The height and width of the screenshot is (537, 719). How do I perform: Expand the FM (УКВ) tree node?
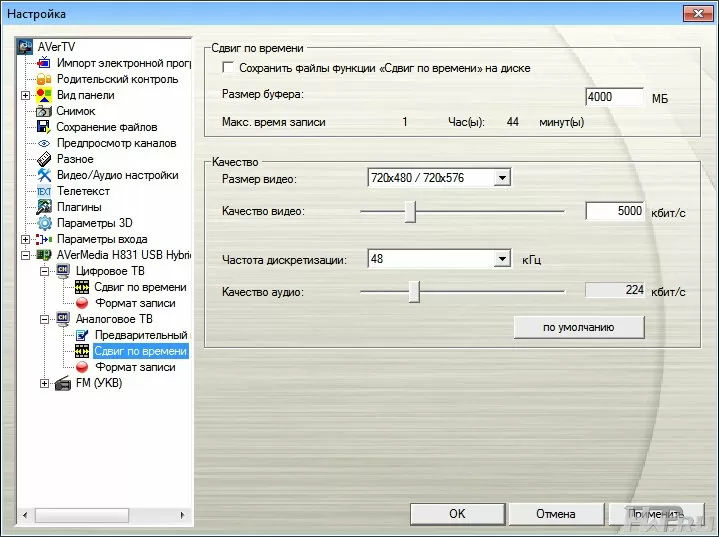coord(44,383)
